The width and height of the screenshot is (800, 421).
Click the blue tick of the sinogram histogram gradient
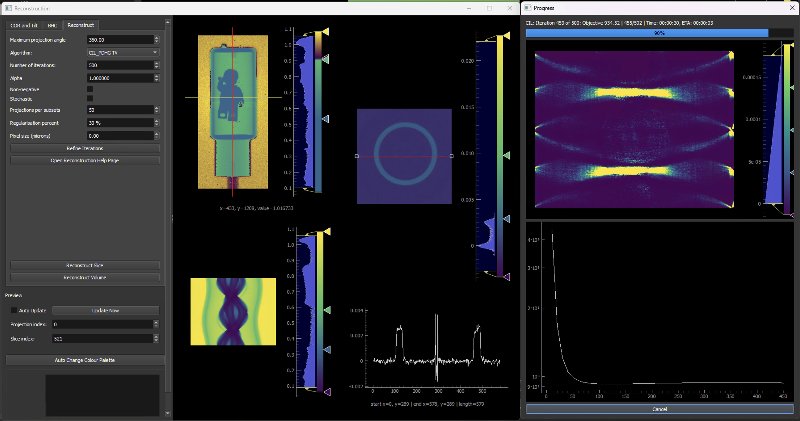[x=327, y=350]
